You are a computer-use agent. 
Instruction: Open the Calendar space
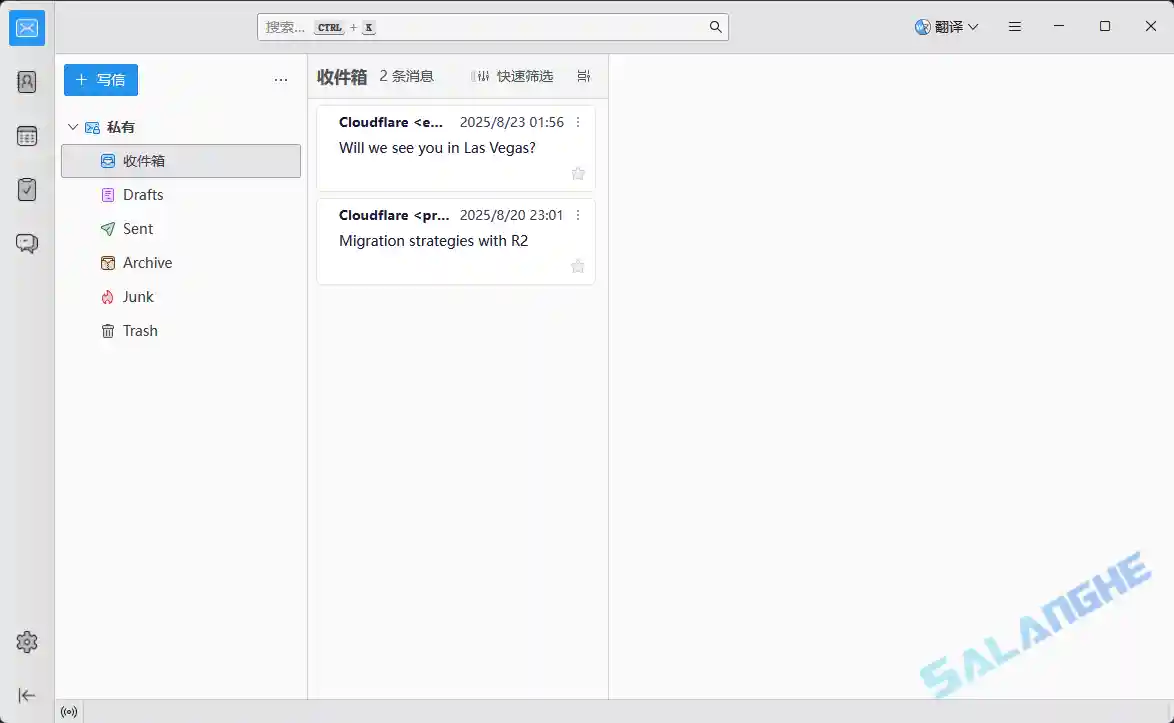27,135
